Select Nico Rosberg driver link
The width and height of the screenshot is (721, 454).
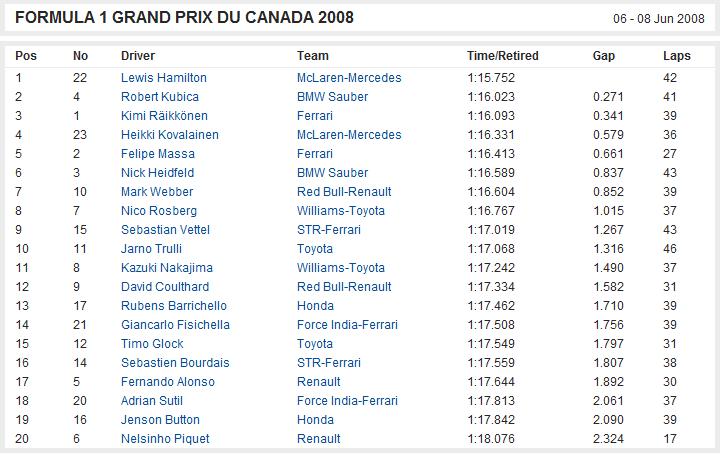[159, 211]
